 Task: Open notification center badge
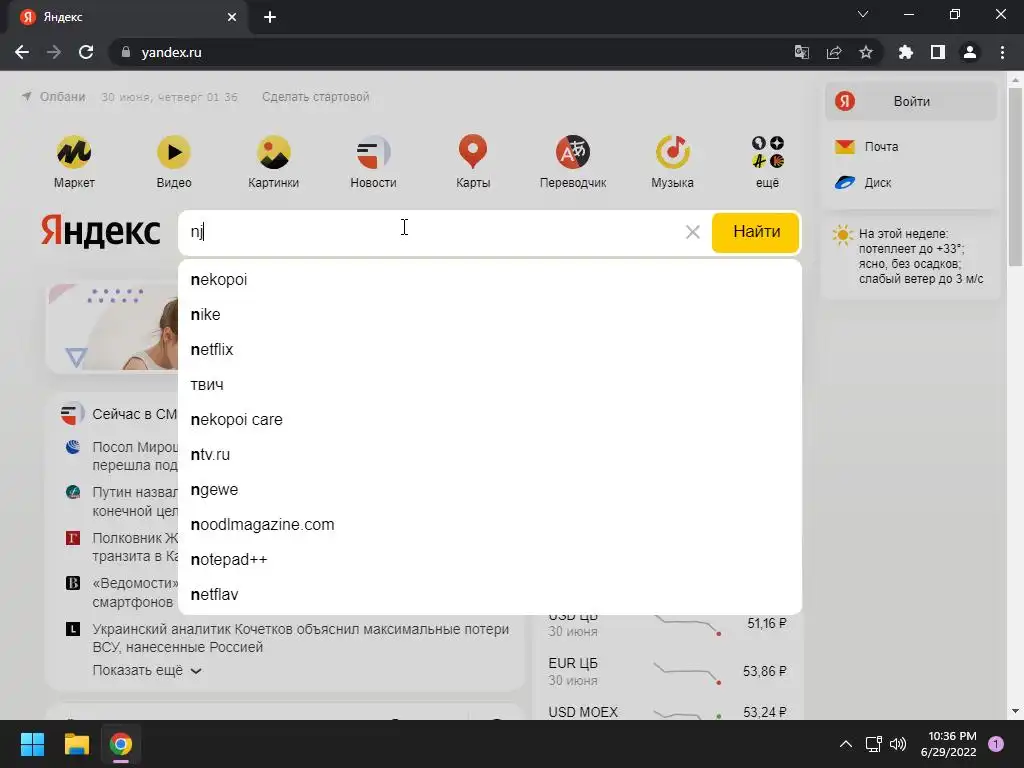(x=996, y=744)
